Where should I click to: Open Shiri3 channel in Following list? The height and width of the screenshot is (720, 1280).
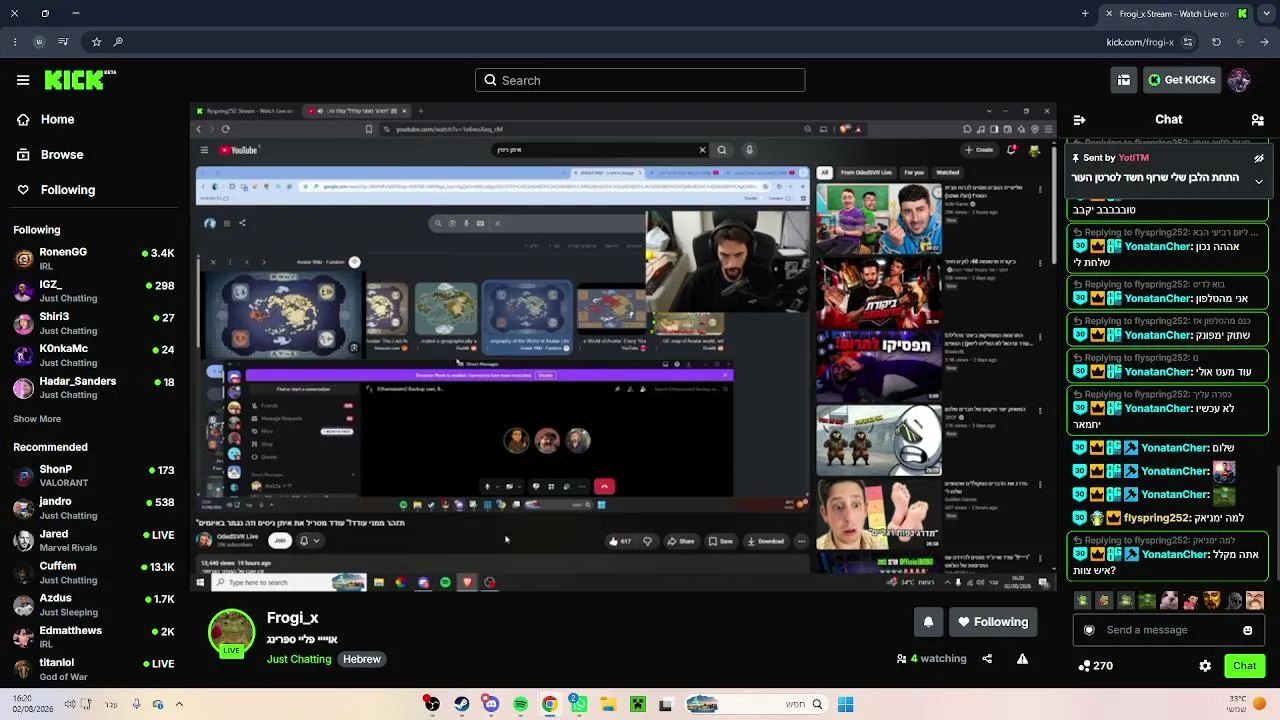pyautogui.click(x=94, y=323)
